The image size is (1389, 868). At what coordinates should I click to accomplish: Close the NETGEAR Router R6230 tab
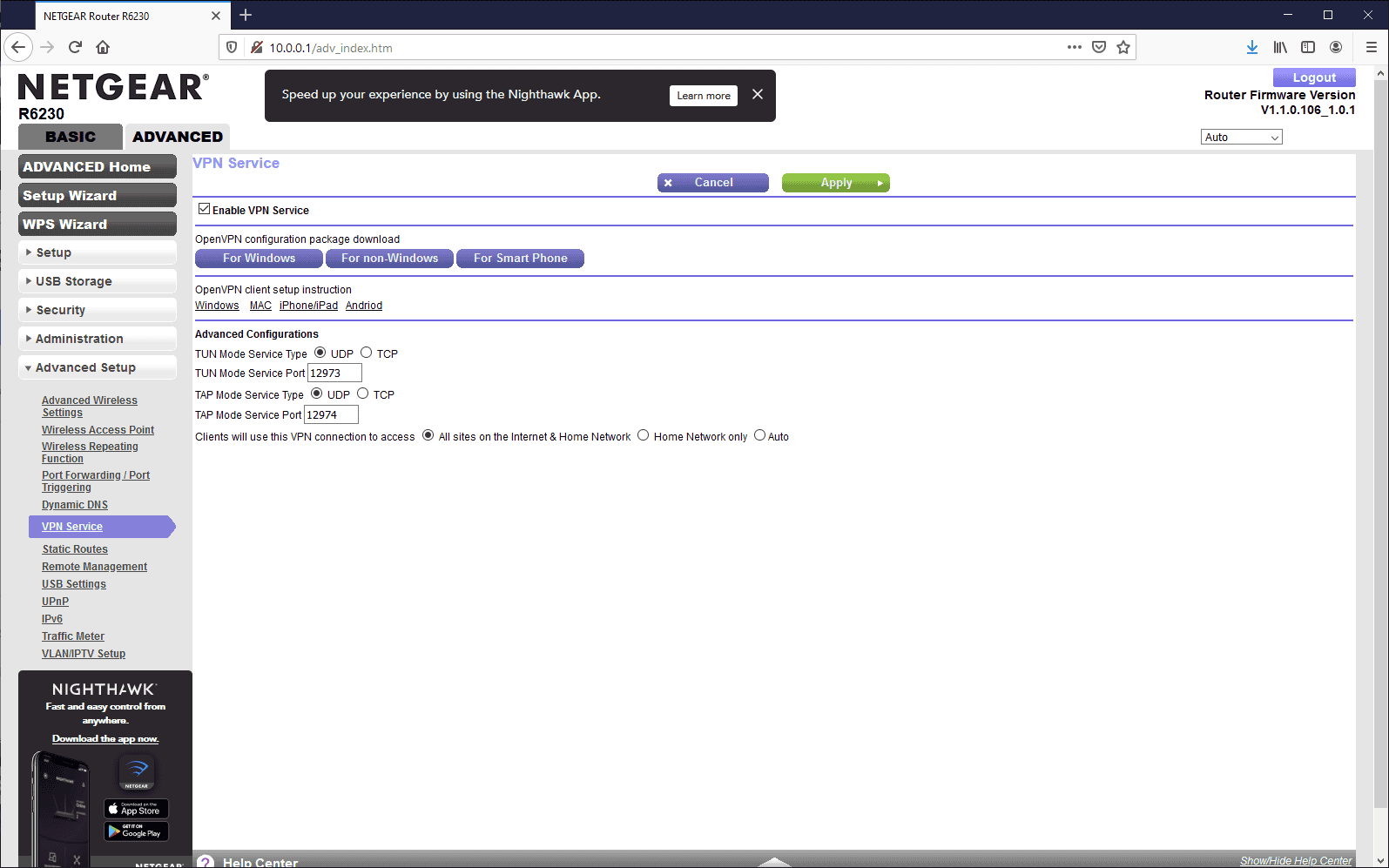tap(216, 16)
